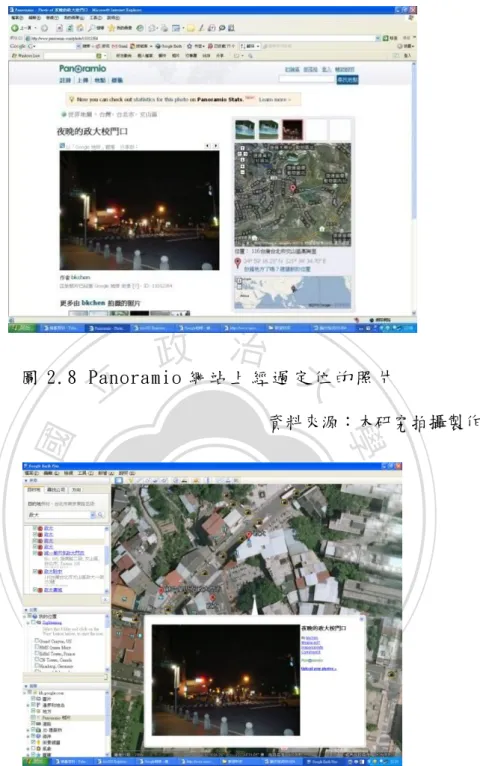
Task: Collapse the layers panel using its header triangle
Action: click(26, 686)
